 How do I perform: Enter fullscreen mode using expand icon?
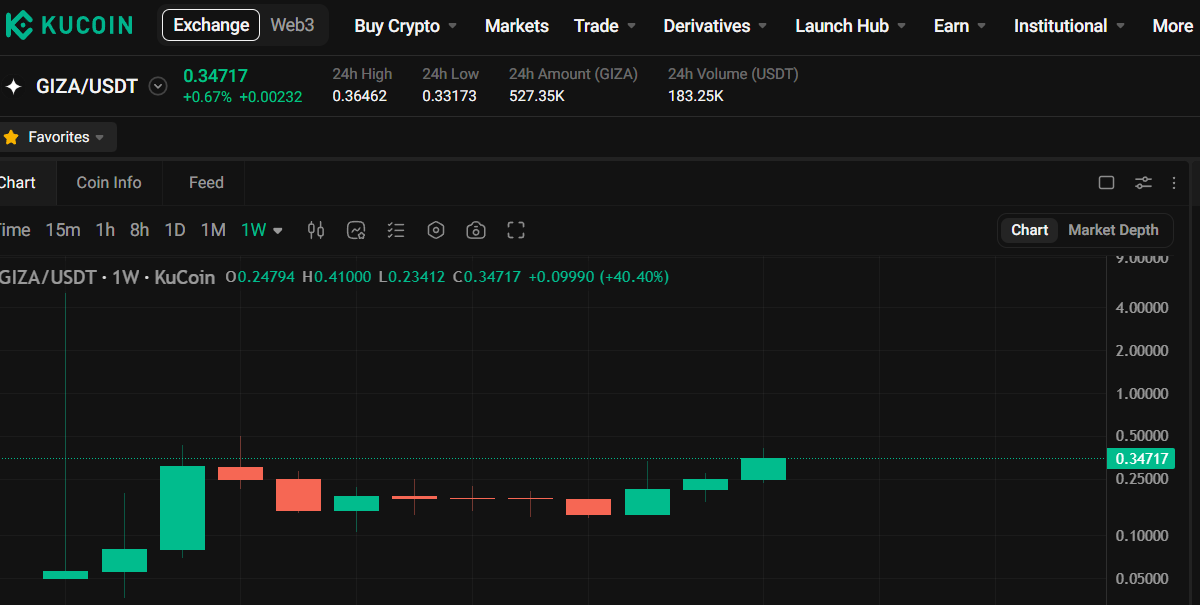(516, 230)
